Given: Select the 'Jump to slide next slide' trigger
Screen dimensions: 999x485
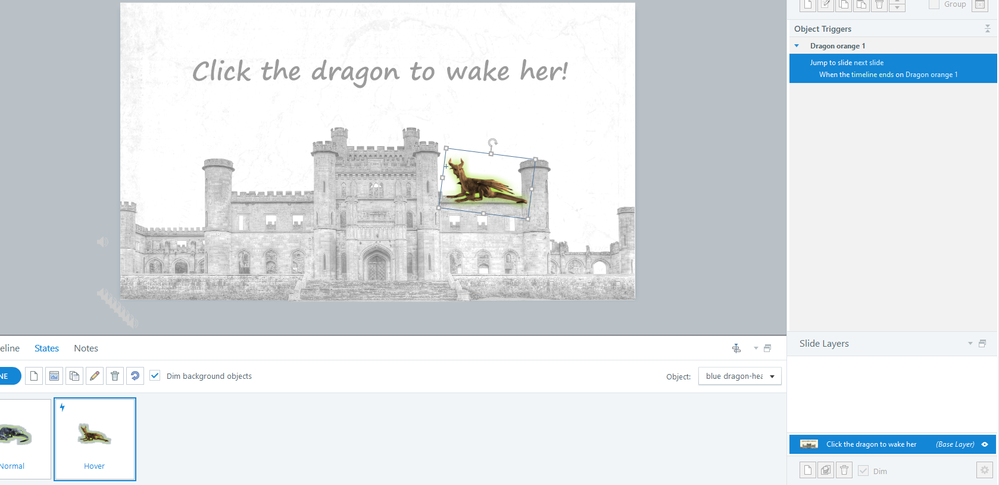Looking at the screenshot, I should click(x=893, y=68).
